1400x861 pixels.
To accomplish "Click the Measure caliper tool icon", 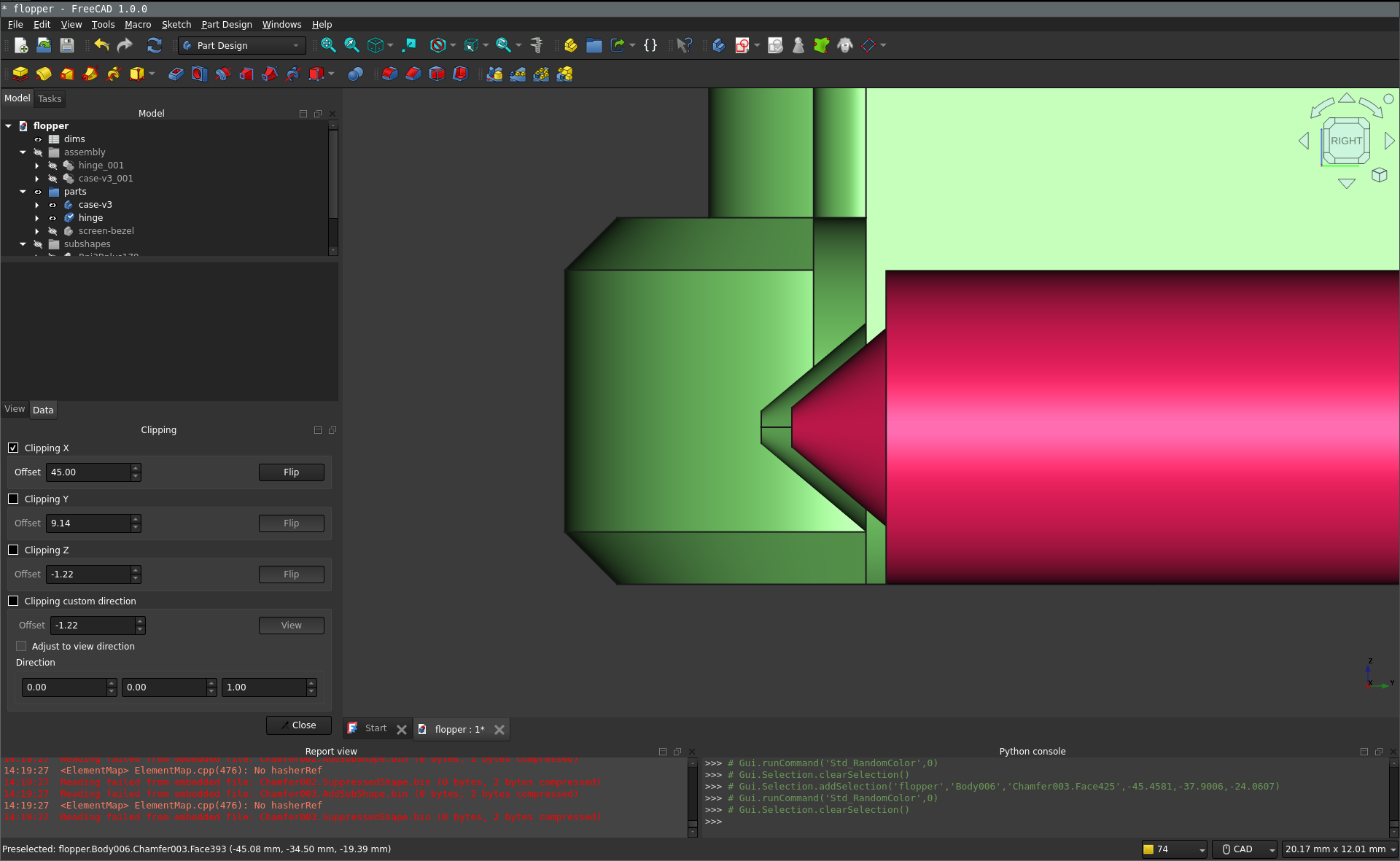I will [x=537, y=45].
